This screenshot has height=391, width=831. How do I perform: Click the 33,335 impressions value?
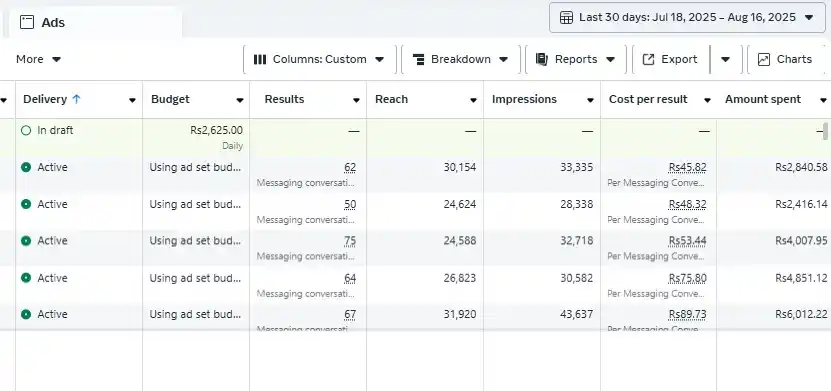577,167
